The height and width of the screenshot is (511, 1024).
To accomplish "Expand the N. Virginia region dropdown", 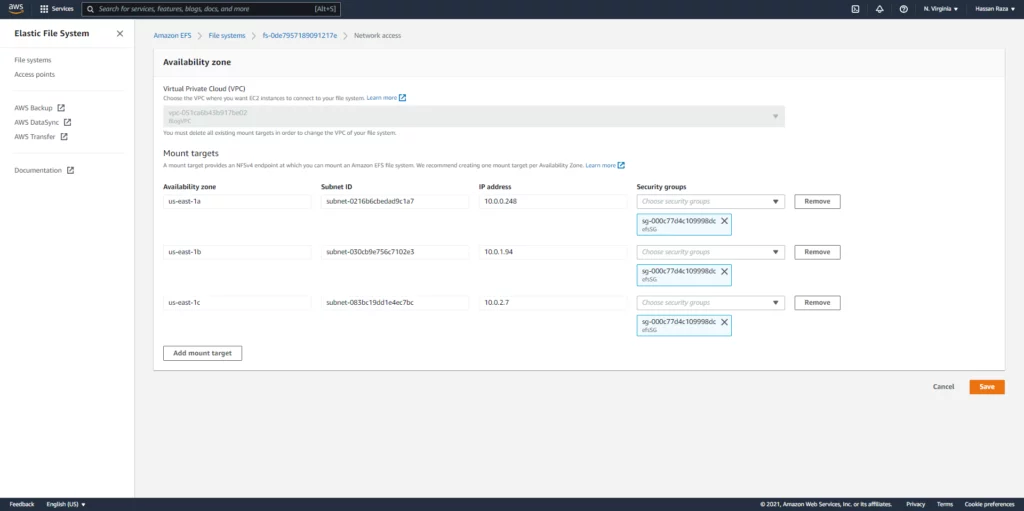I will (941, 9).
